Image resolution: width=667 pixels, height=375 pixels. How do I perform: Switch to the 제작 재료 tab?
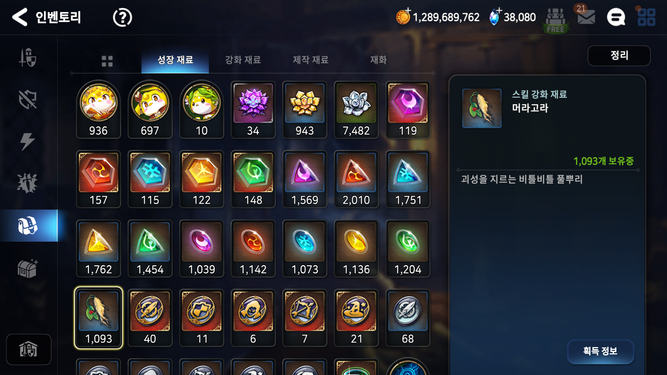click(311, 60)
